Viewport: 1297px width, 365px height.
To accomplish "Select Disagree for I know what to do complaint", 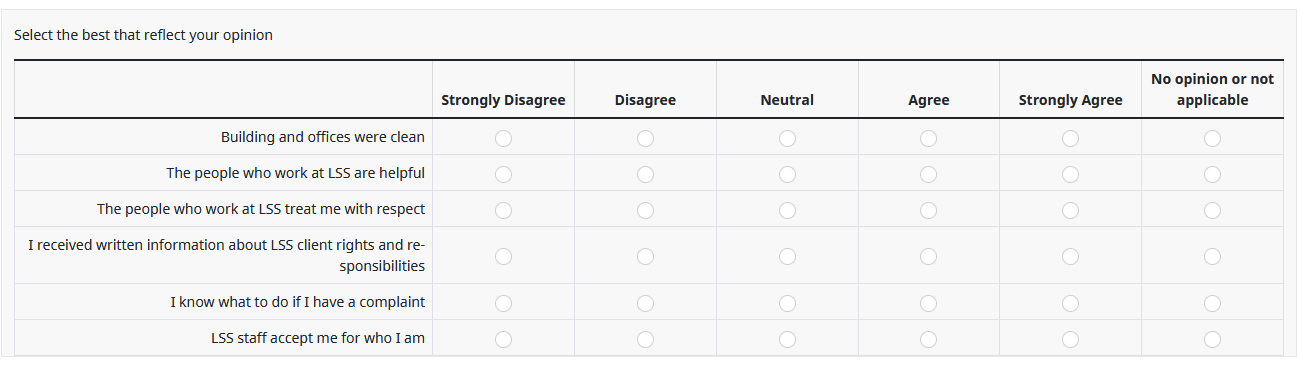I will click(x=645, y=302).
